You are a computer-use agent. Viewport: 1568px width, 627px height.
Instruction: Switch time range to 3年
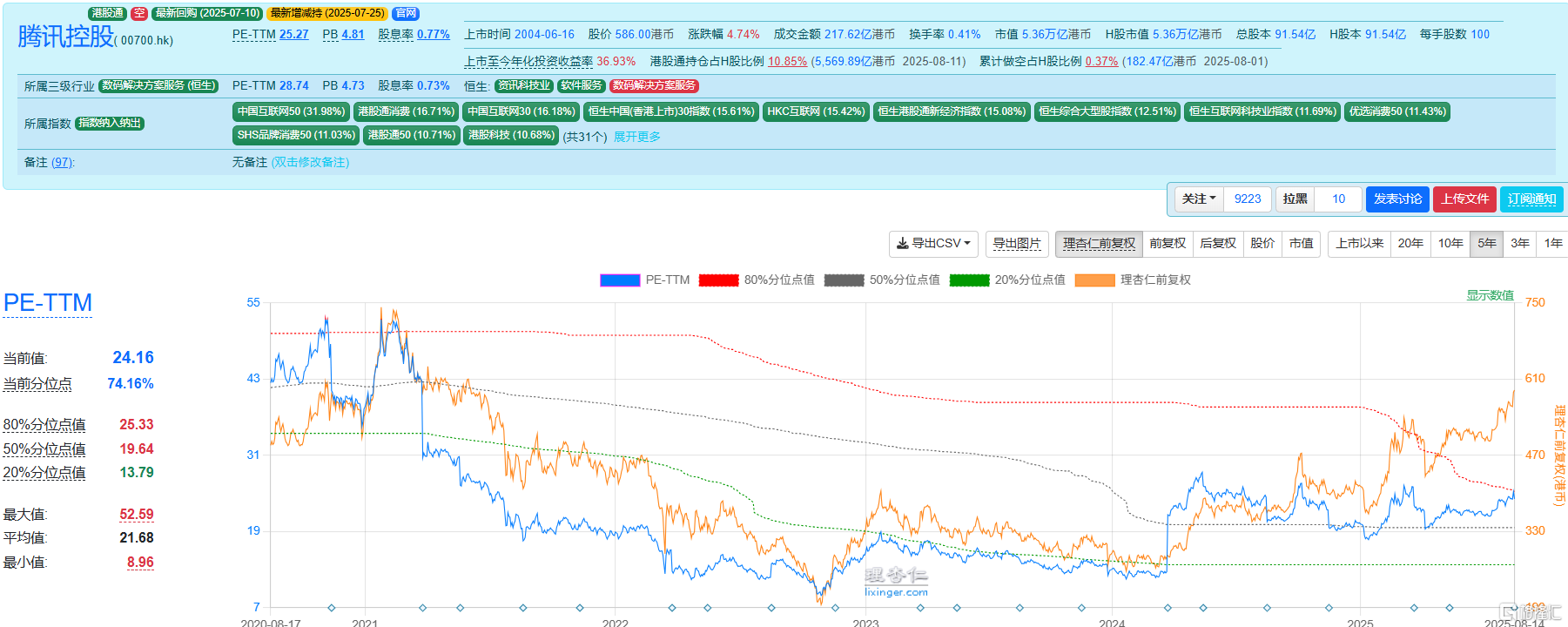pyautogui.click(x=1520, y=244)
